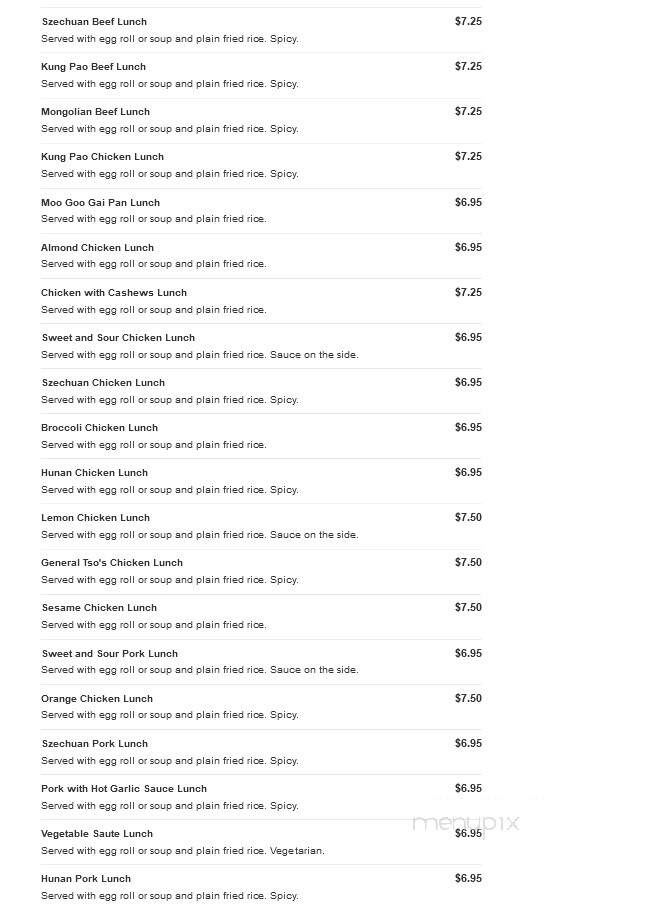This screenshot has height=906, width=645.
Task: Open Almond Chicken Lunch item
Action: point(97,248)
